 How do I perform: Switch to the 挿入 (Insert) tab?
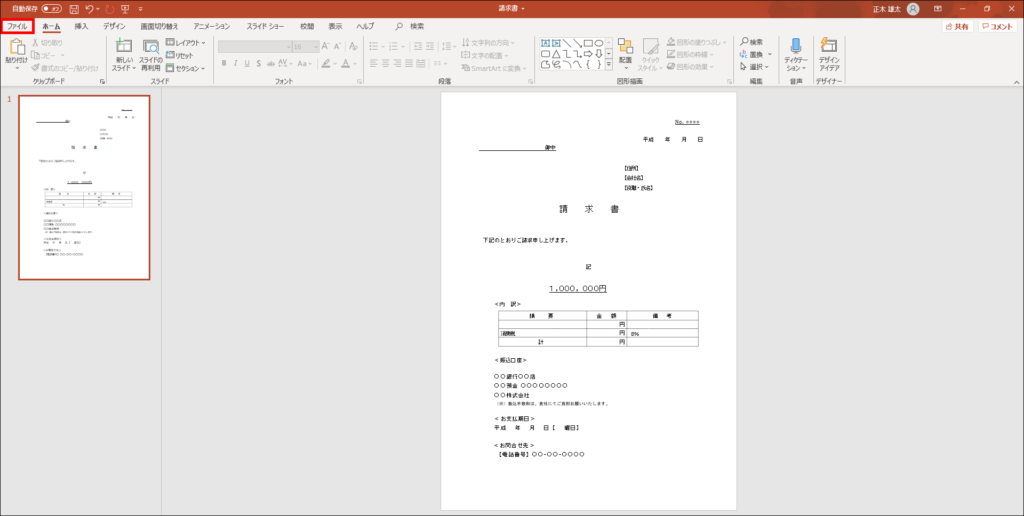click(x=81, y=27)
